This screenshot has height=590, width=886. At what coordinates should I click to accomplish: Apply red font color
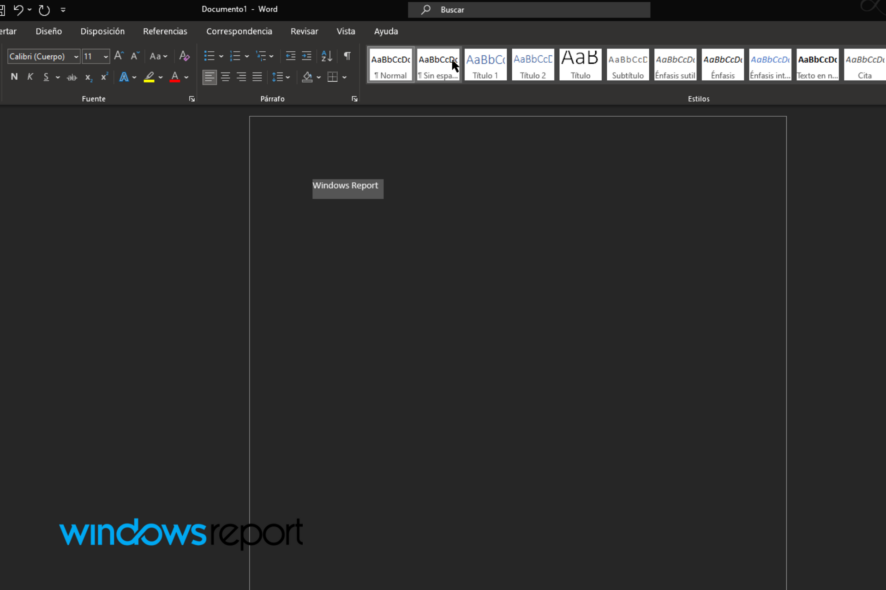[x=175, y=77]
